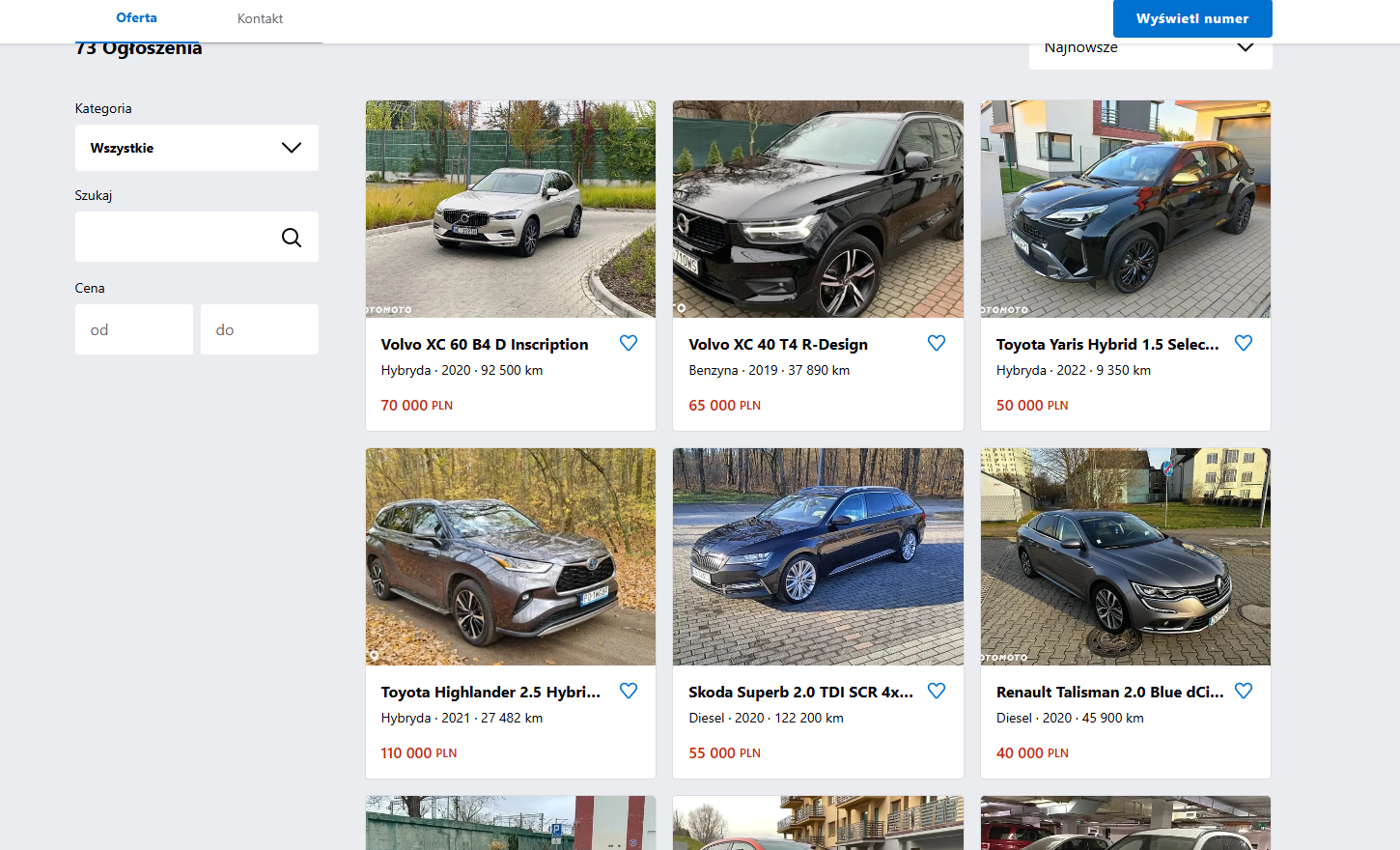Open Skoda Superb 2.0 TDI SCR title
This screenshot has width=1400, height=850.
coord(800,693)
